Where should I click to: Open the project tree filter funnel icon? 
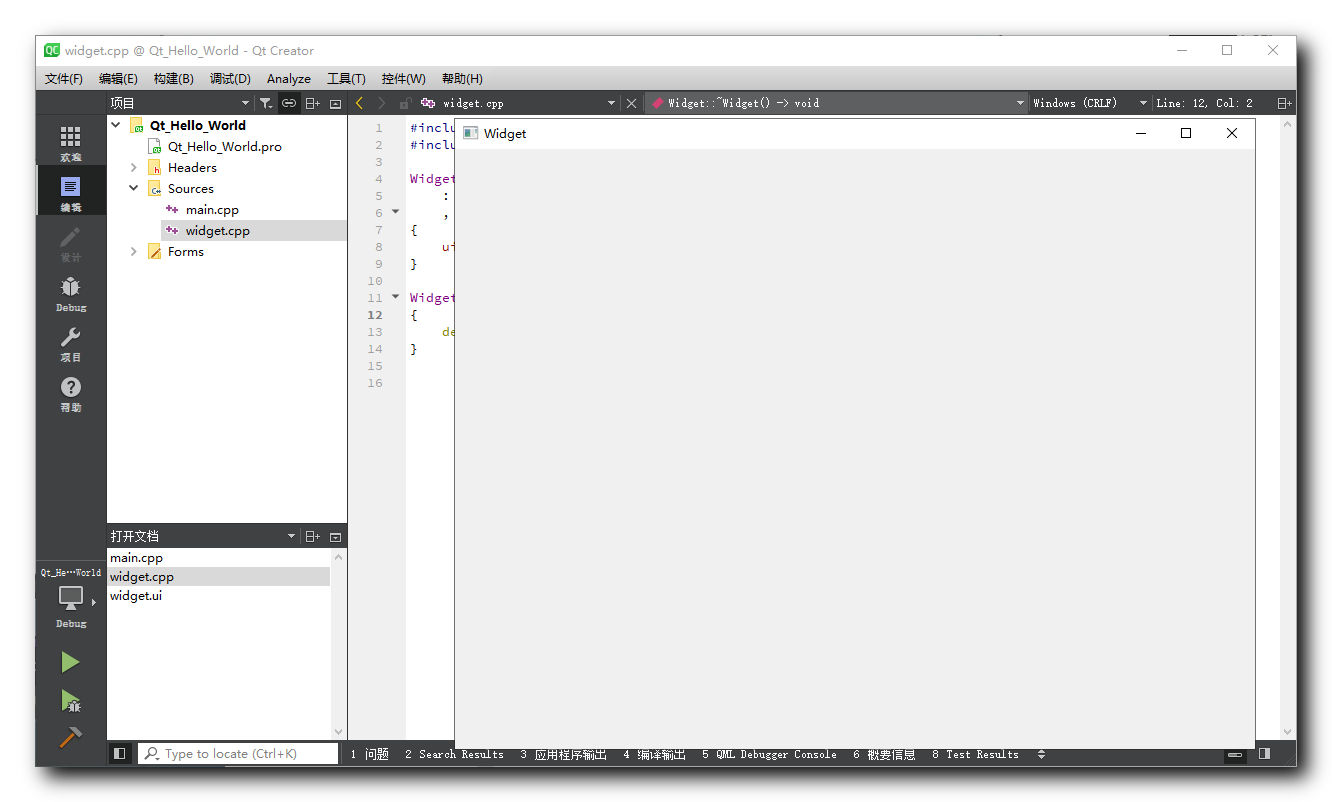[x=265, y=103]
